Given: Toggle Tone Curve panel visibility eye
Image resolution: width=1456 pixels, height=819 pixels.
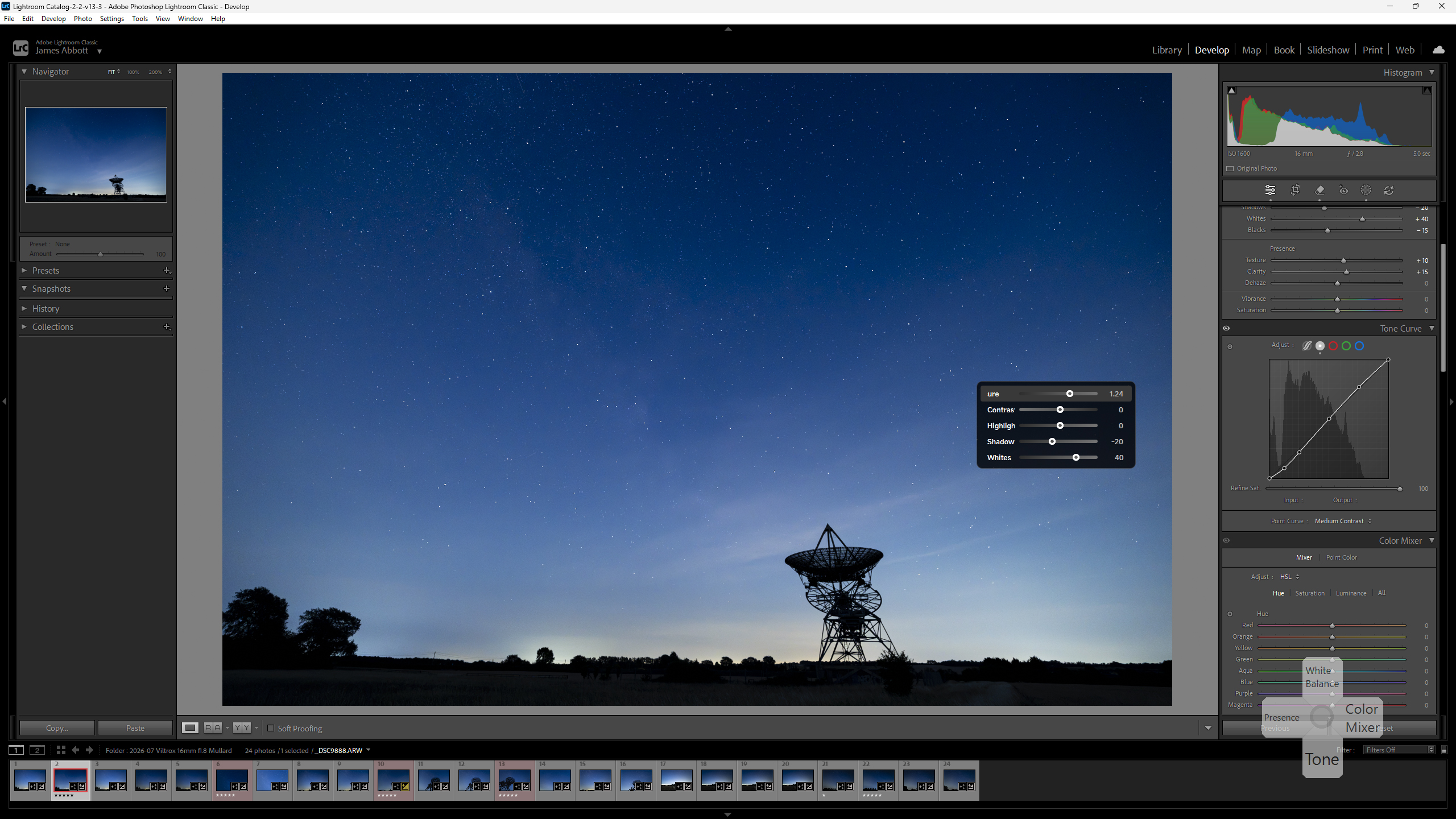Looking at the screenshot, I should (x=1226, y=328).
